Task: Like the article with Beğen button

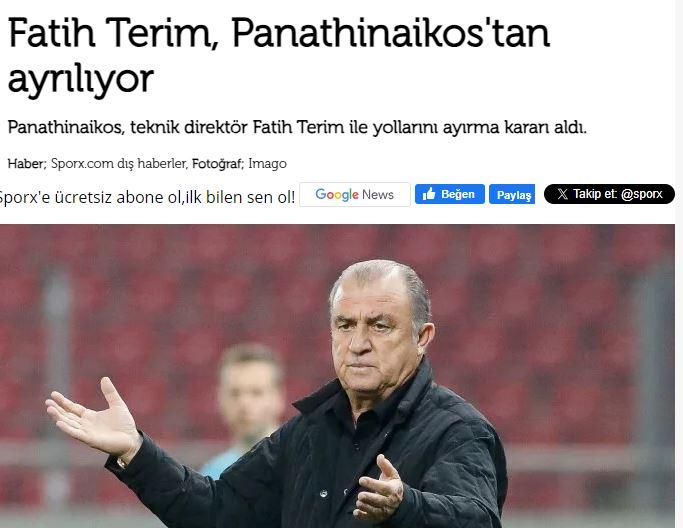Action: (x=450, y=194)
